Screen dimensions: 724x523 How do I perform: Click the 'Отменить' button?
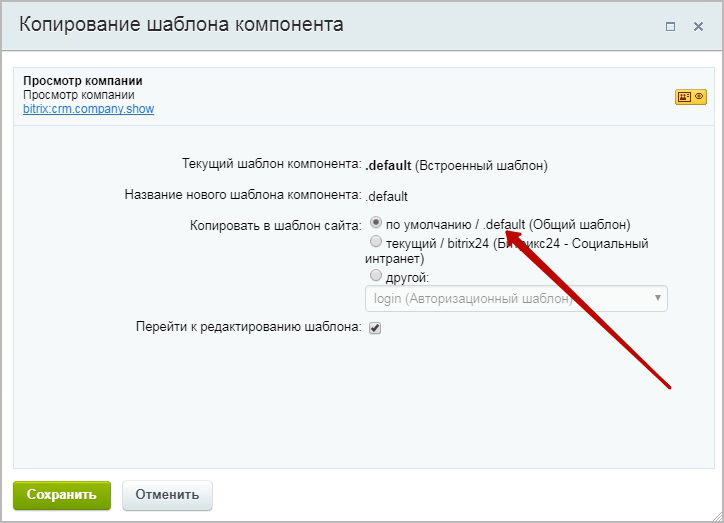[167, 494]
